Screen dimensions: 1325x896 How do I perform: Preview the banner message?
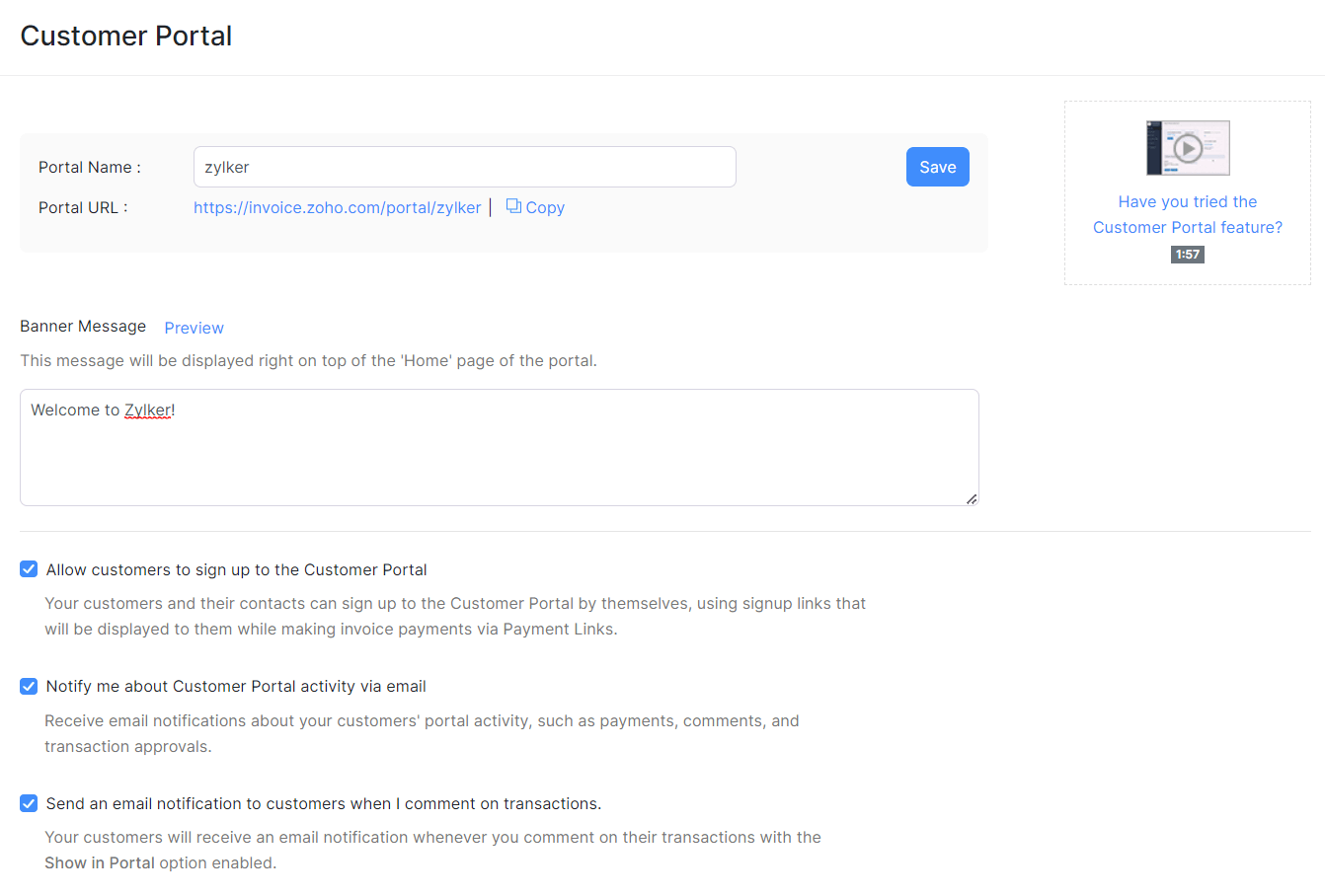coord(194,327)
